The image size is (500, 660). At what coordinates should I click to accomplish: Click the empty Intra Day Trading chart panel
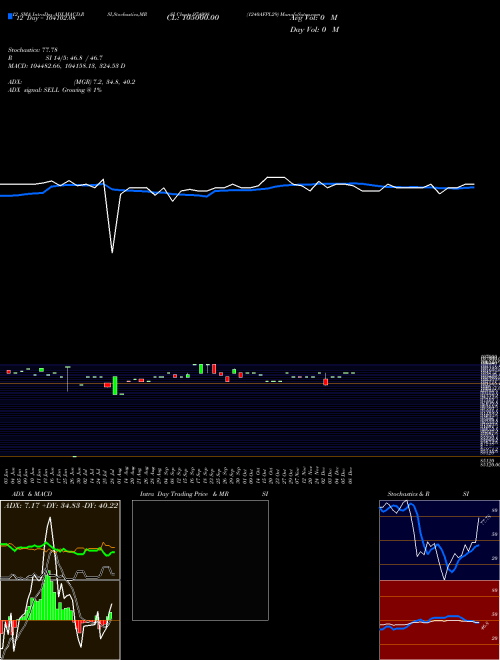(x=200, y=560)
